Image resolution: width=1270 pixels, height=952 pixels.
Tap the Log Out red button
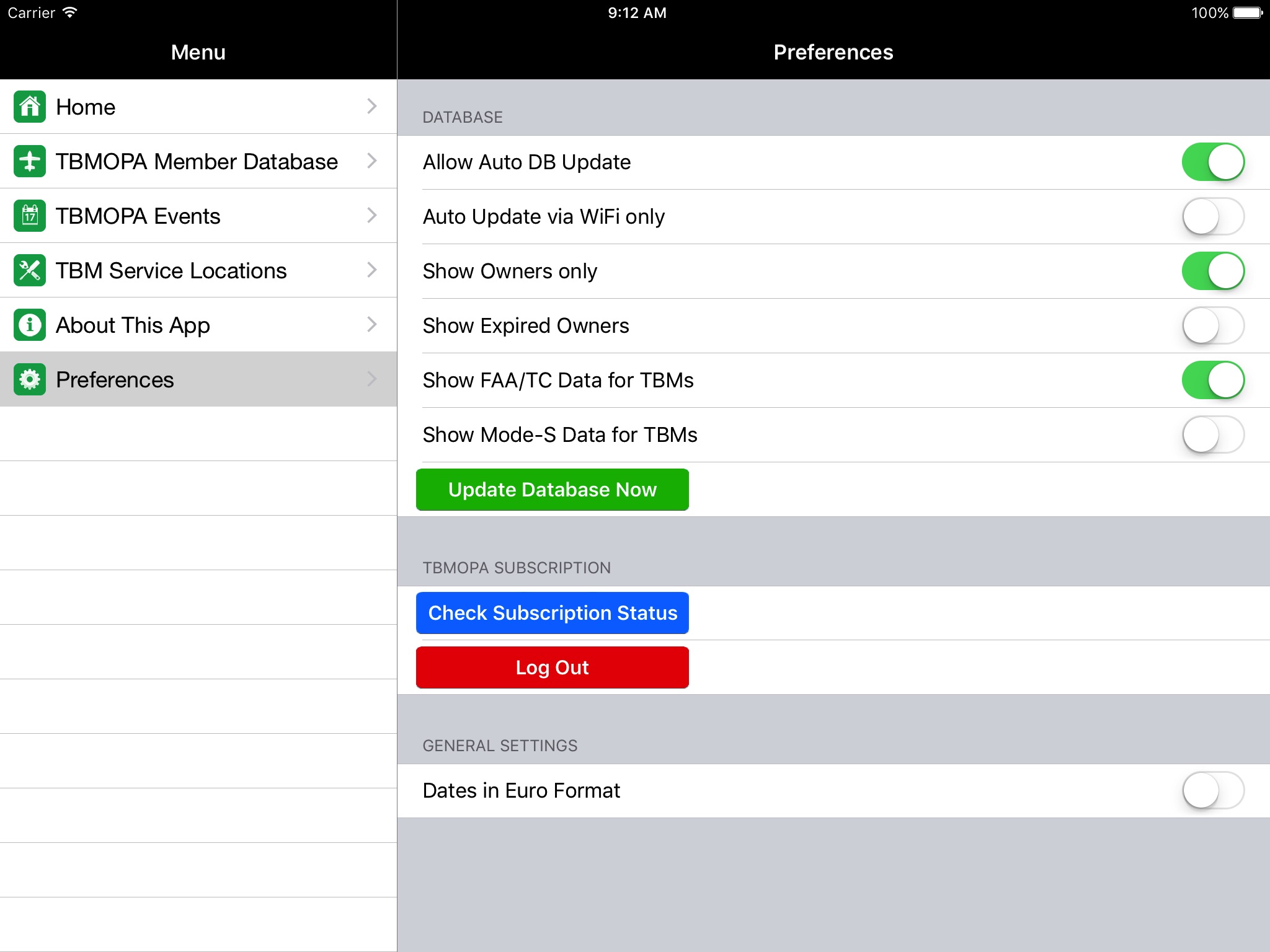click(552, 667)
